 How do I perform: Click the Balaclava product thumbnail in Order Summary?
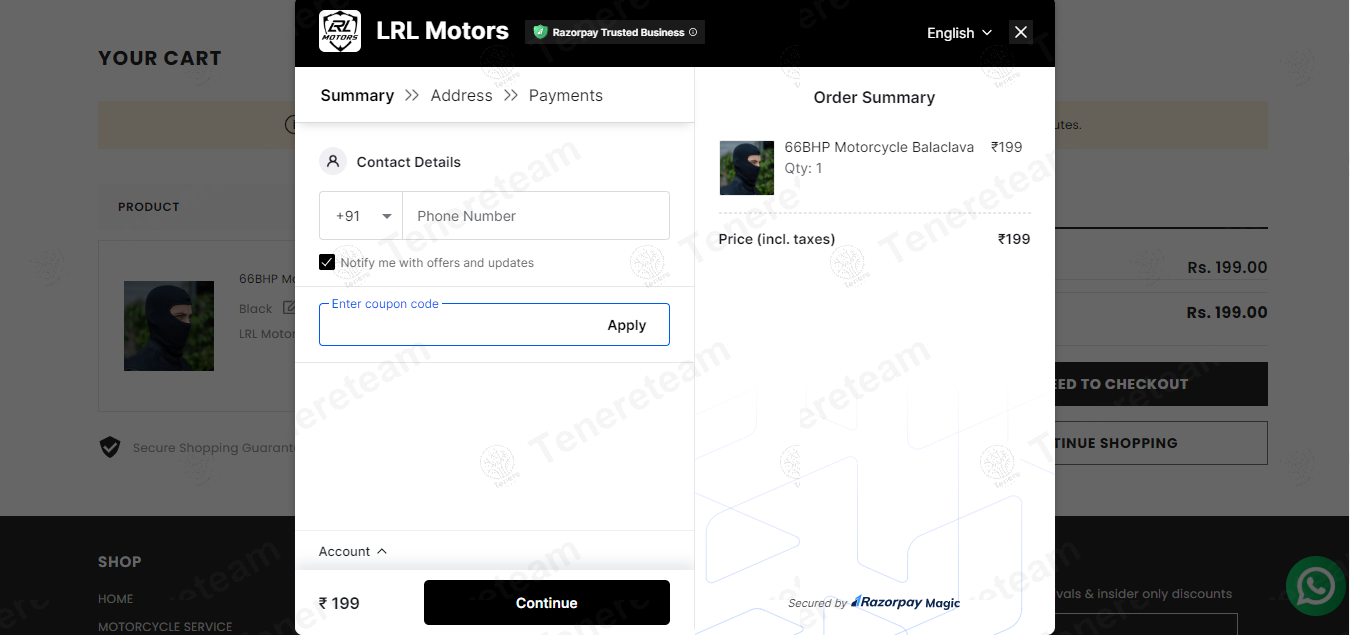746,167
